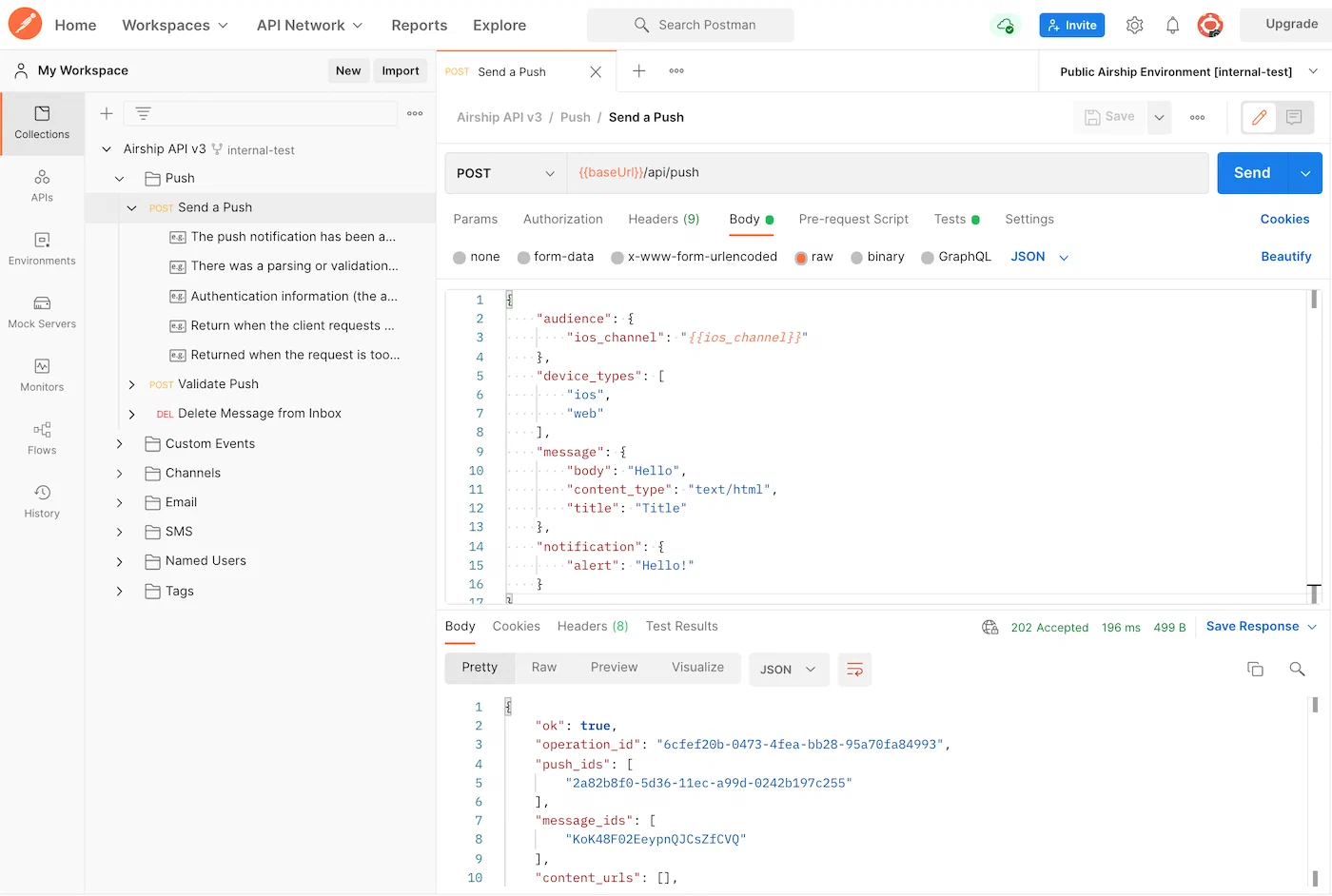Switch to the Pre-request Script tab
Viewport: 1332px width, 896px height.
(x=852, y=220)
